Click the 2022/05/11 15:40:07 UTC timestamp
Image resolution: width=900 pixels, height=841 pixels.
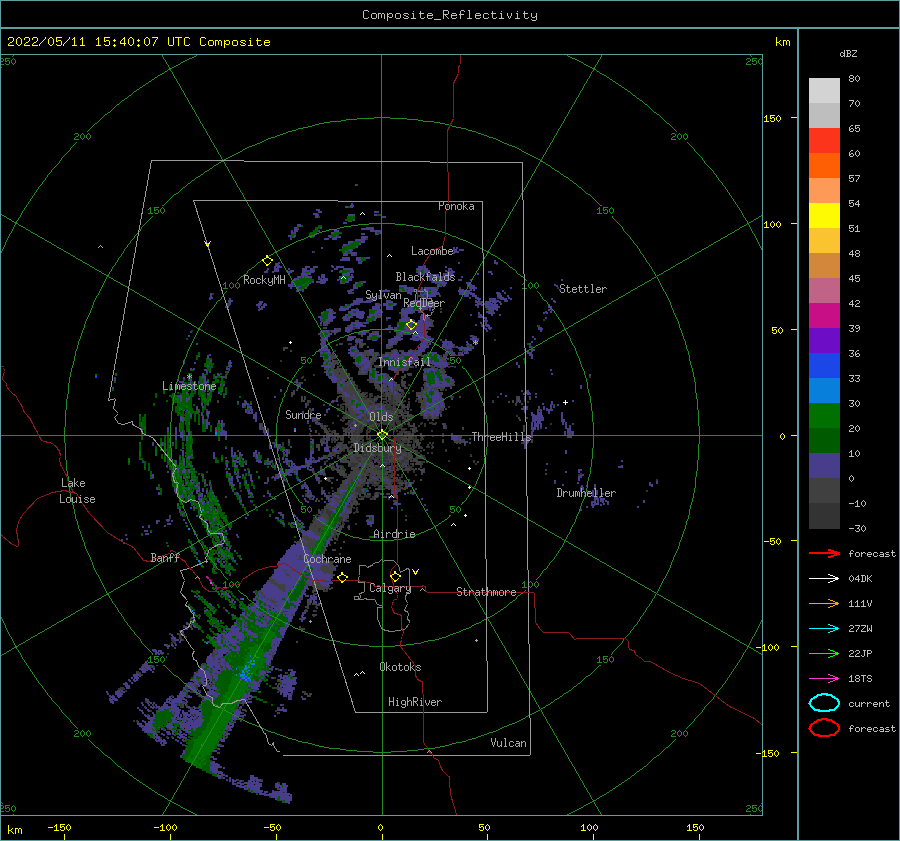click(x=138, y=42)
